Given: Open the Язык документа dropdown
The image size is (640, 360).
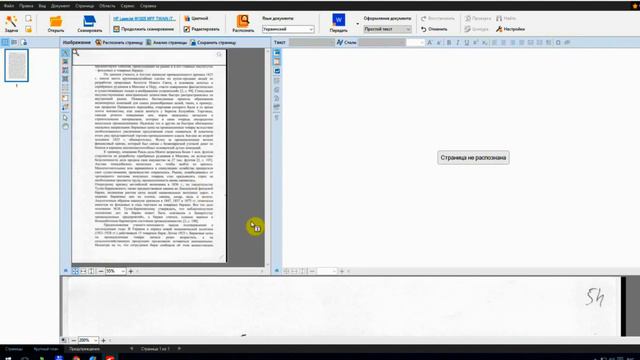Looking at the screenshot, I should click(288, 29).
